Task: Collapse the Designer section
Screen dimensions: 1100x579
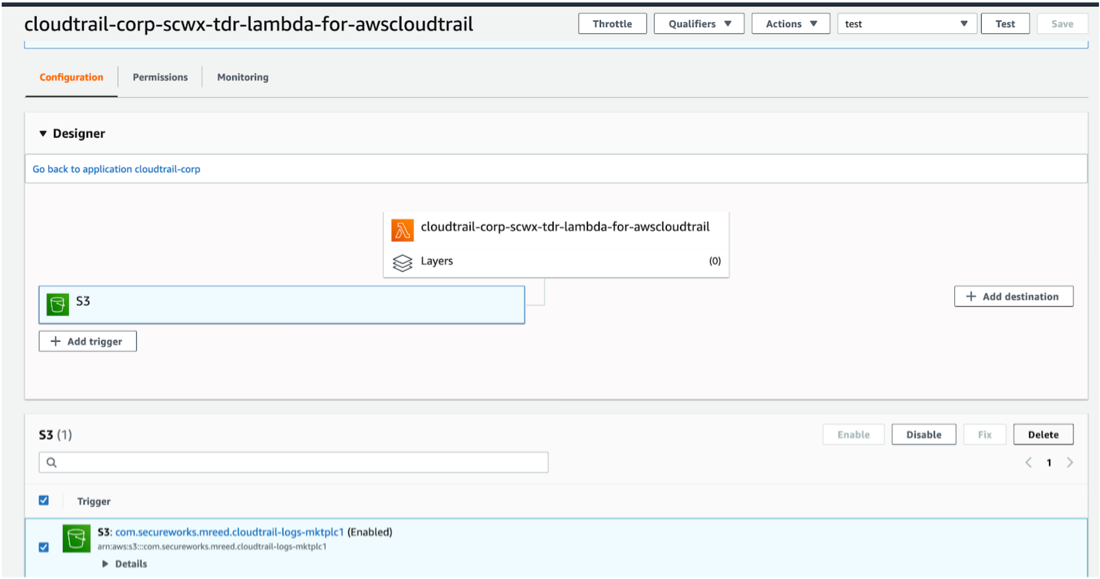Action: [x=43, y=133]
